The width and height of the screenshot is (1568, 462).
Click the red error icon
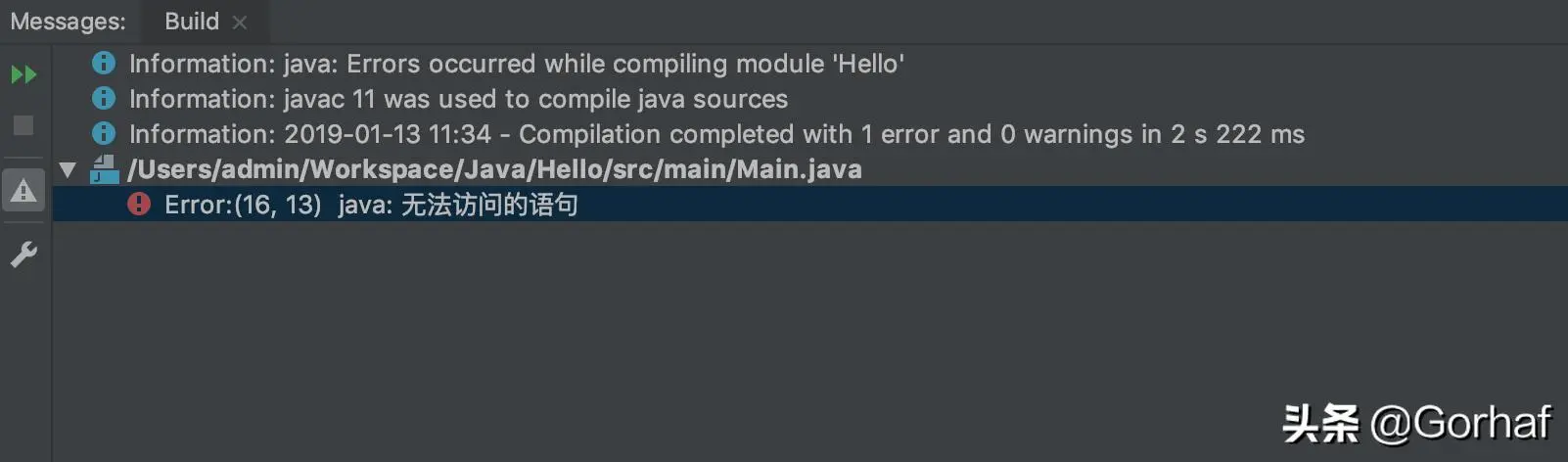[139, 204]
